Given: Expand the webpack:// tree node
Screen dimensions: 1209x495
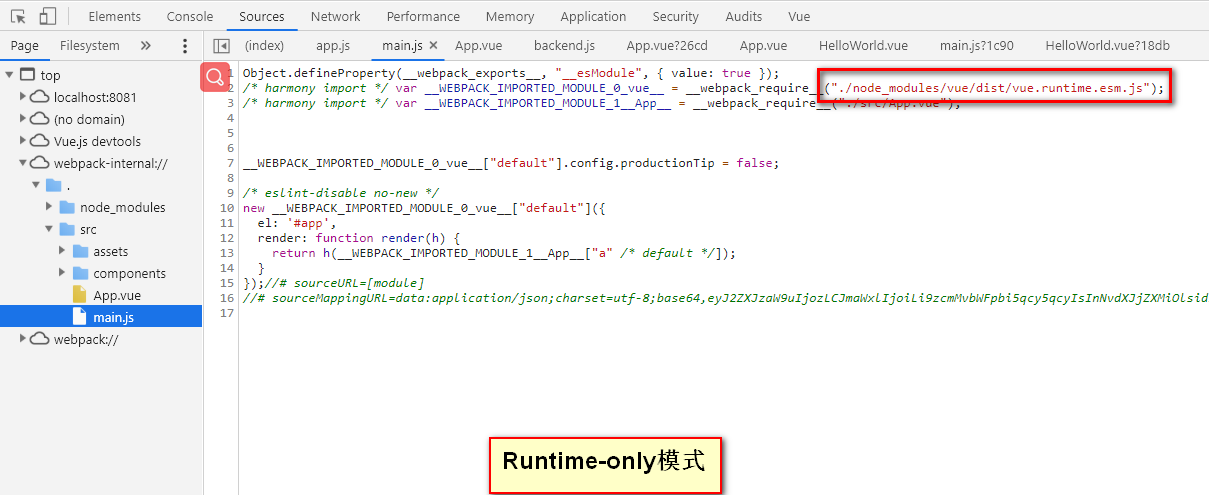Looking at the screenshot, I should [x=23, y=339].
